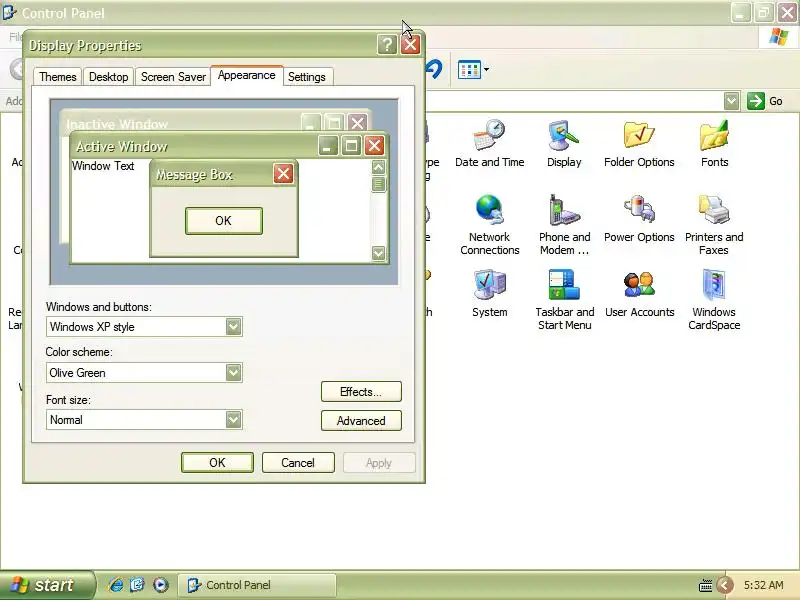Expand the Color scheme dropdown
This screenshot has height=600, width=800.
234,372
